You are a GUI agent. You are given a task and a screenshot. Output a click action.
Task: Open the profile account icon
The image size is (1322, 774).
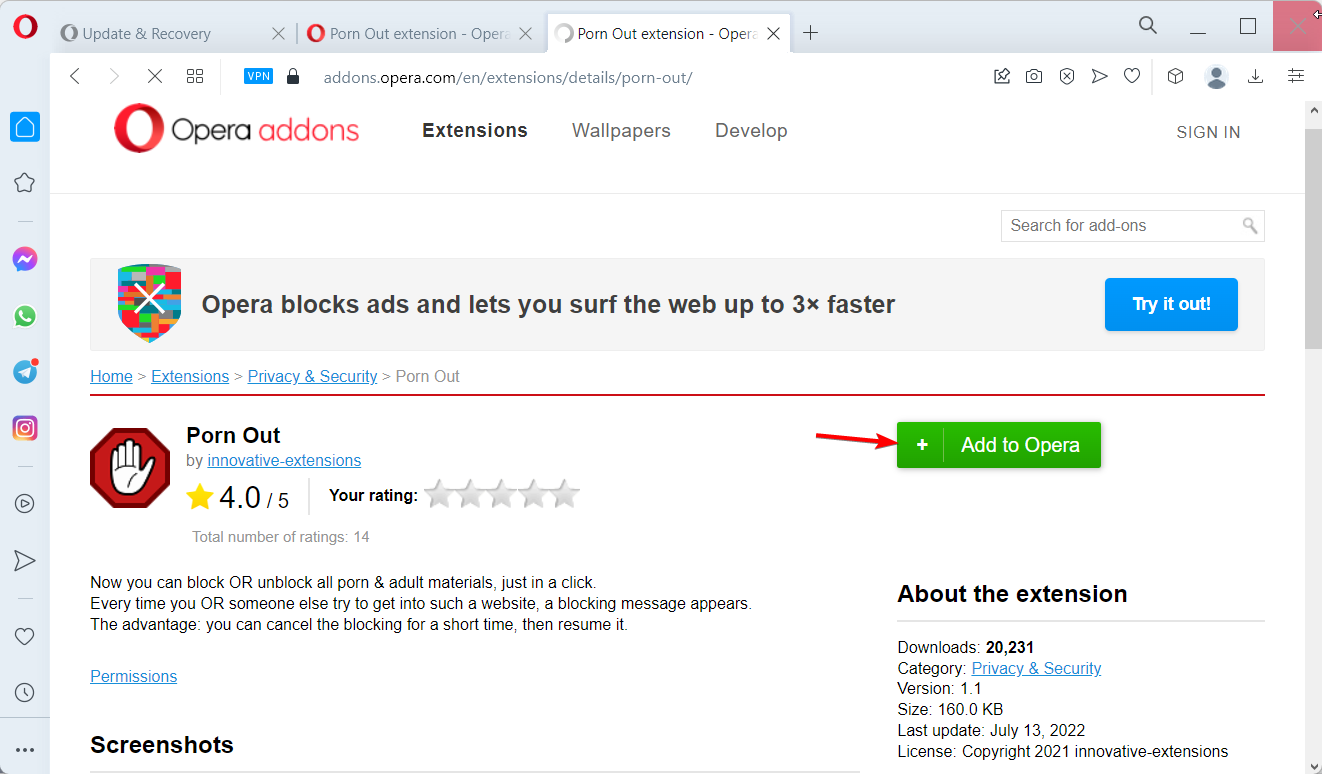1216,76
